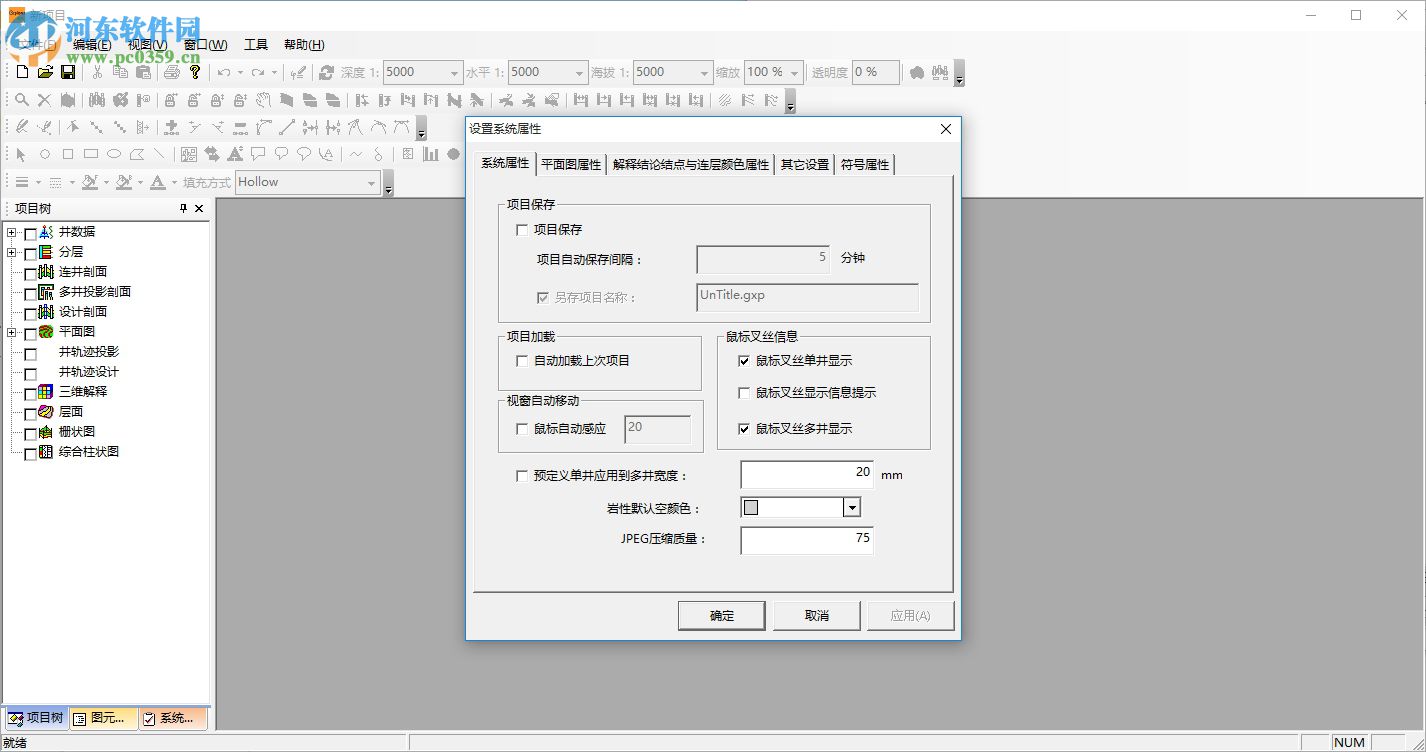Select the rectangle drawing tool
Viewport: 1426px width, 752px height.
[x=66, y=155]
